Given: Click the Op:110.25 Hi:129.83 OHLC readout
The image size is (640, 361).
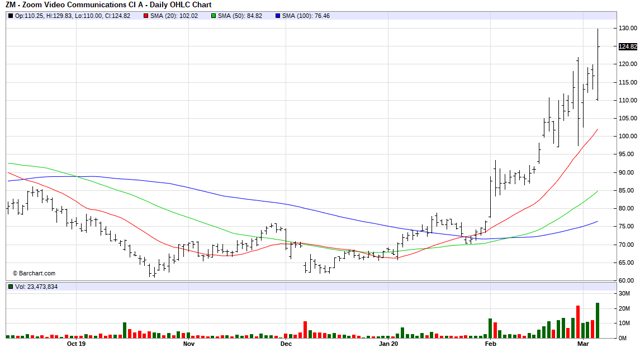Looking at the screenshot, I should coord(73,16).
